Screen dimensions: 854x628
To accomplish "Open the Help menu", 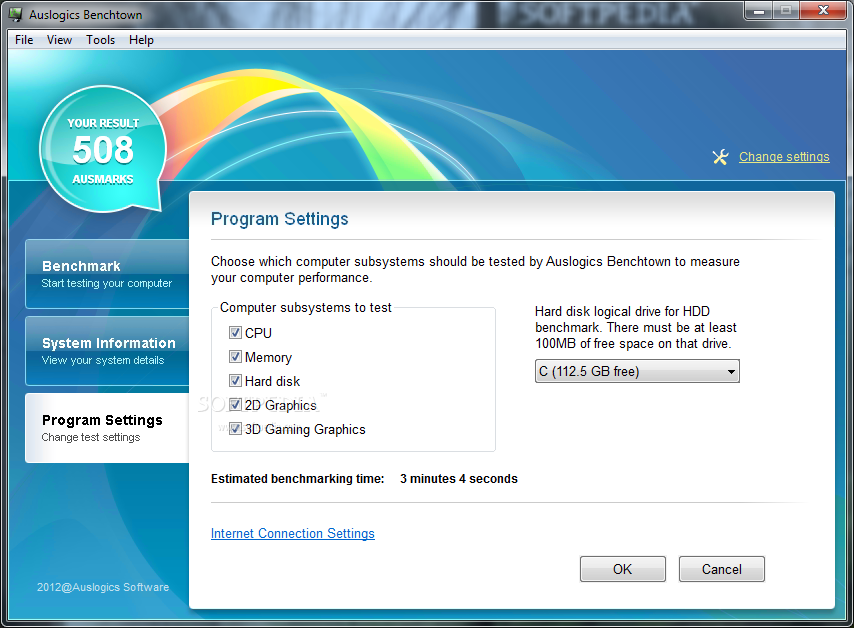I will tap(142, 40).
